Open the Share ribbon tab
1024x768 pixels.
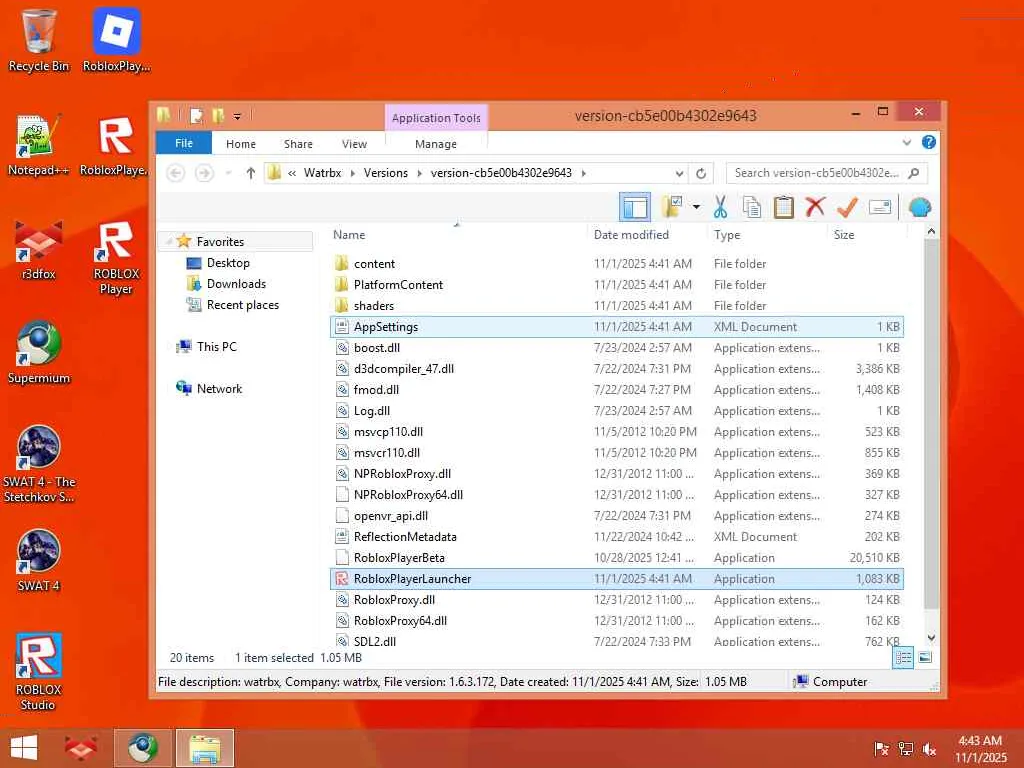[298, 144]
